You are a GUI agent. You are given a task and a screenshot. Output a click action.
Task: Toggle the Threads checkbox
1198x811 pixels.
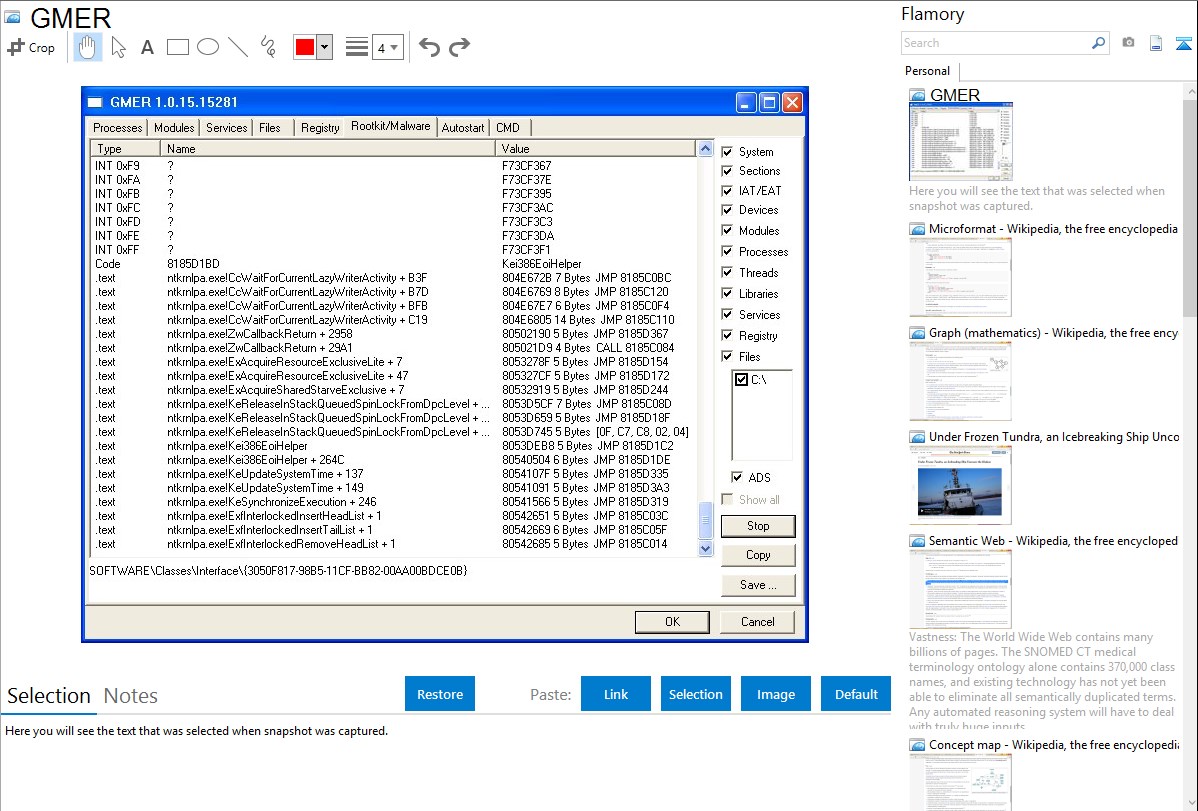click(x=727, y=272)
